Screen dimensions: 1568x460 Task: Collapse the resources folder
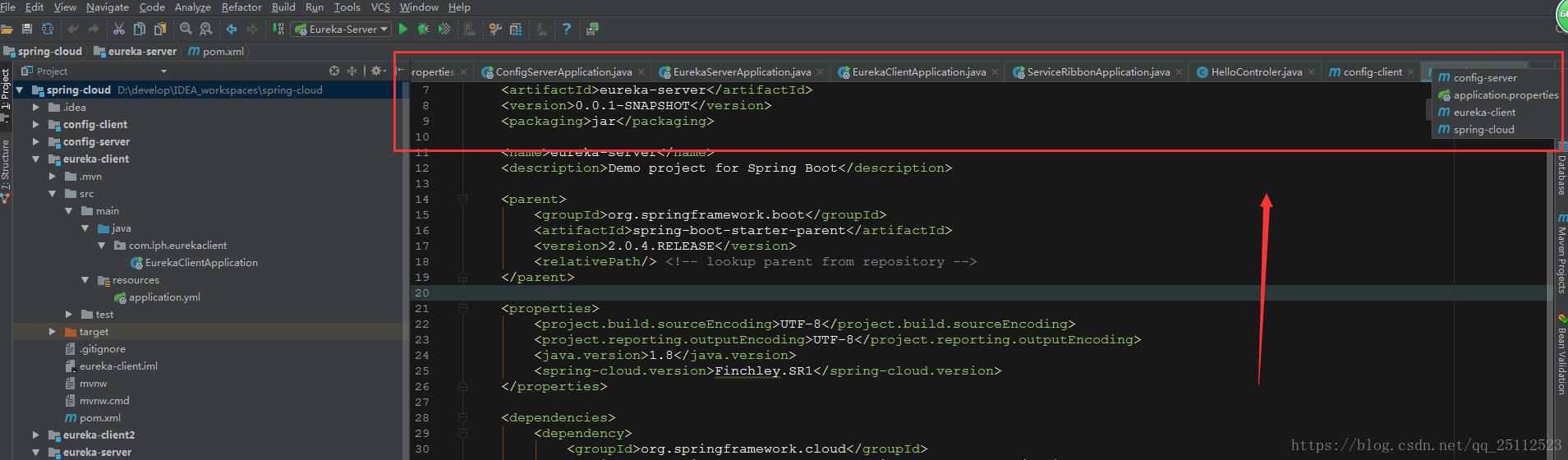pyautogui.click(x=85, y=279)
